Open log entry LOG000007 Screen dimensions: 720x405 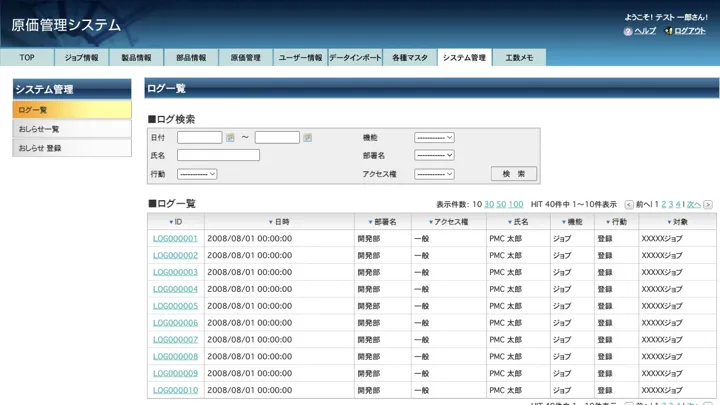click(175, 340)
